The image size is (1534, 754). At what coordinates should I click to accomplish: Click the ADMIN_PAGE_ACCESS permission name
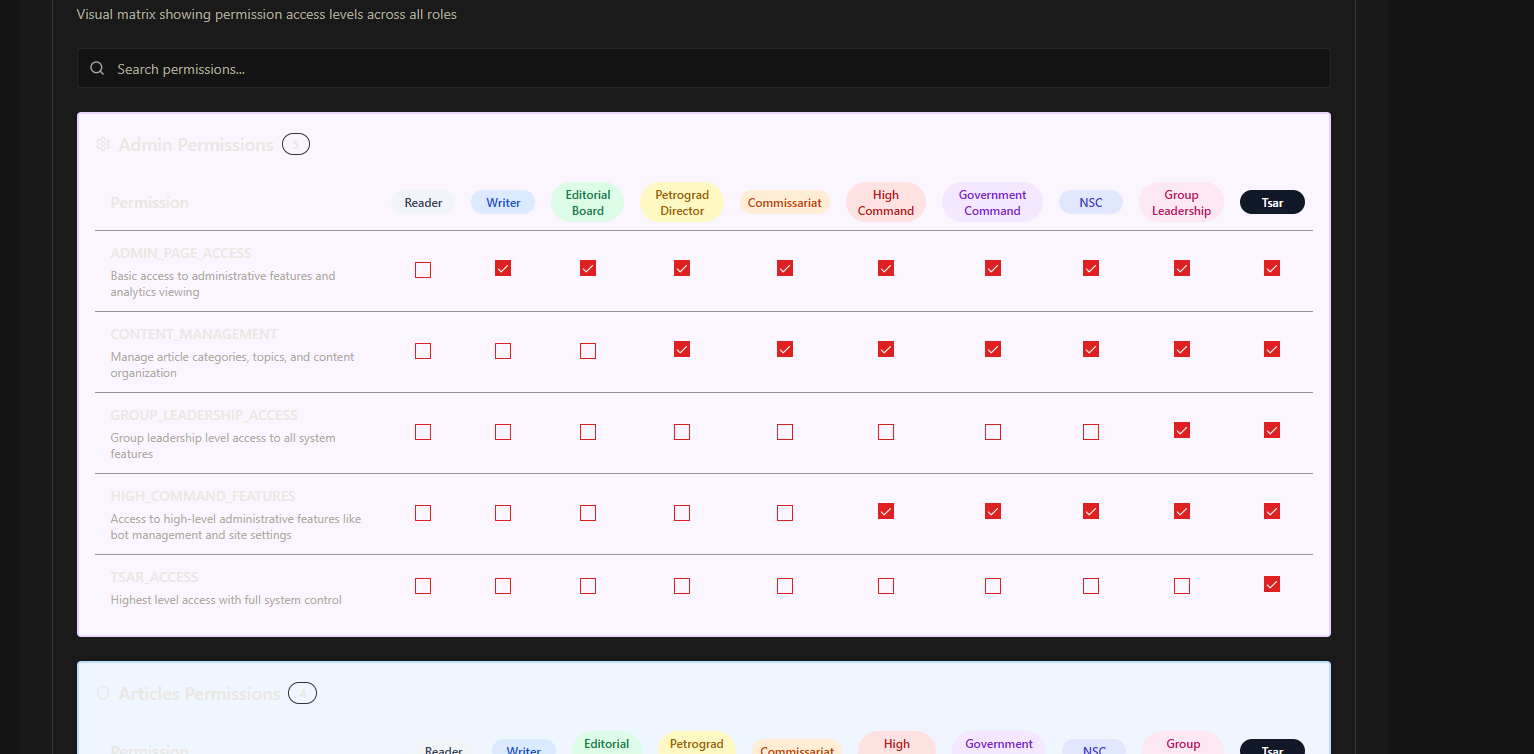pyautogui.click(x=181, y=254)
